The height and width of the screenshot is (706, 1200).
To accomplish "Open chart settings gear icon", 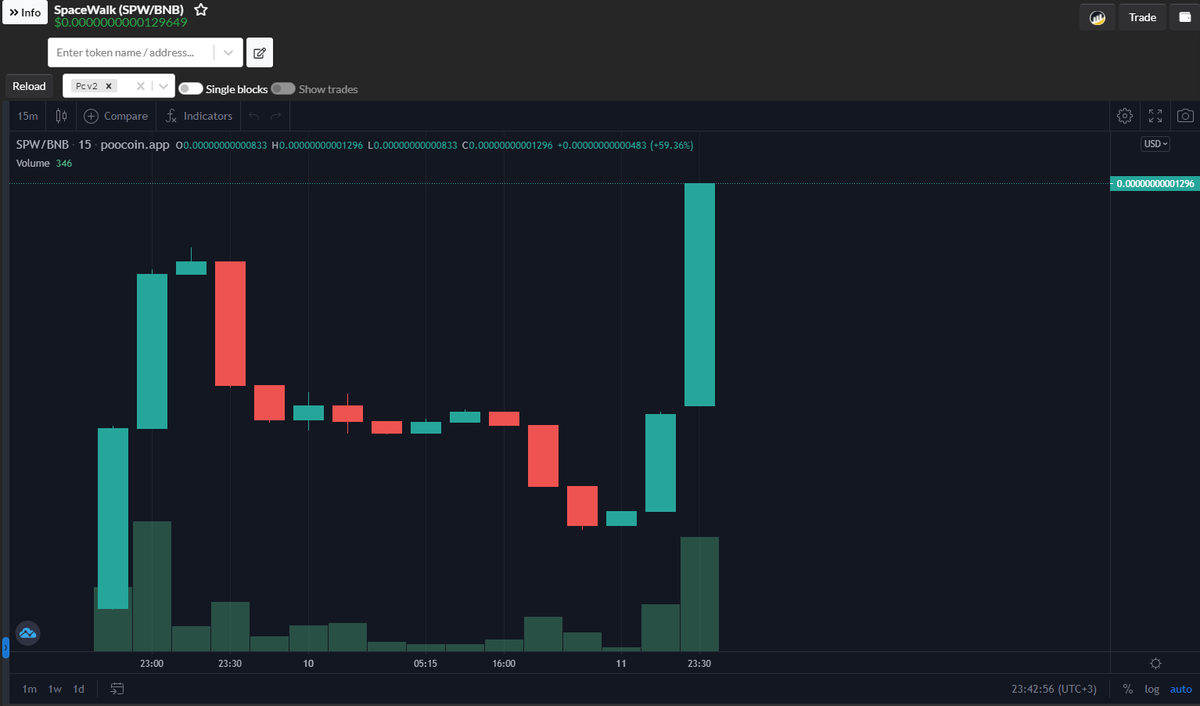I will tap(1125, 116).
